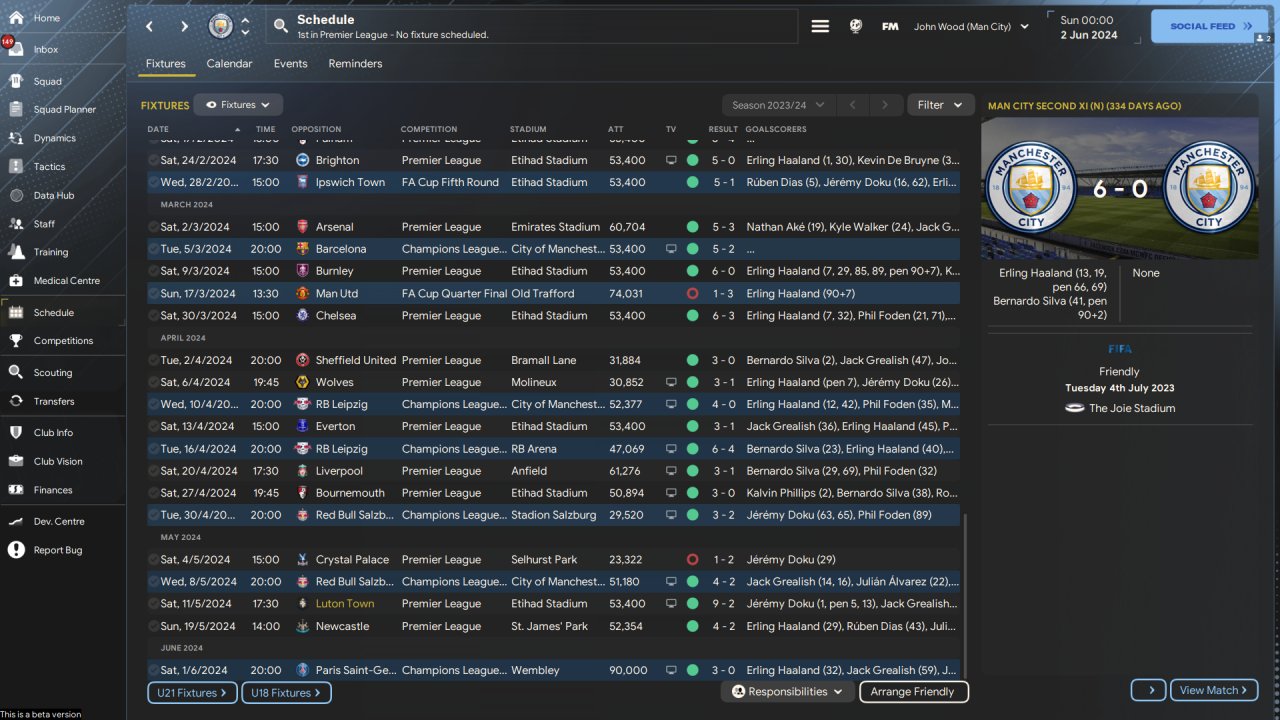Toggle the circle on the Chelsea fixture row
Screen dimensions: 1280x720
[x=154, y=316]
